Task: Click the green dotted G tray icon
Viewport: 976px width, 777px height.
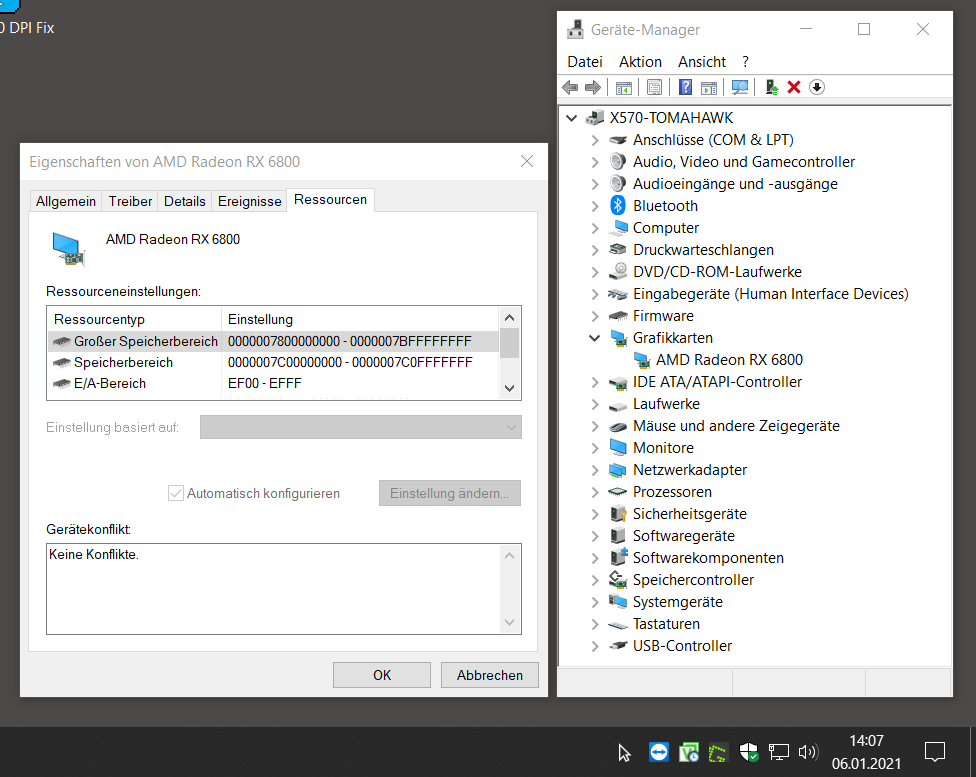Action: [718, 753]
